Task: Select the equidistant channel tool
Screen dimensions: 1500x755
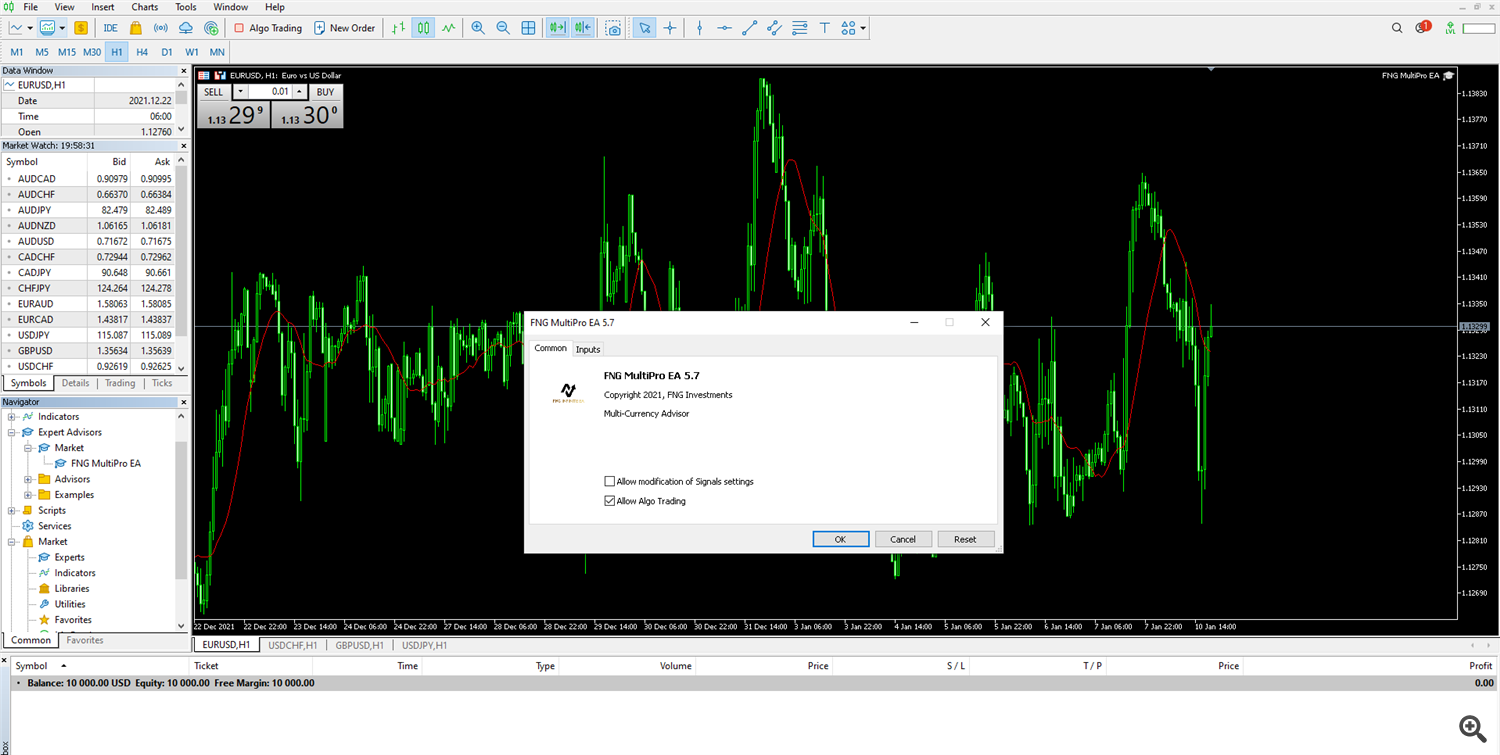Action: (774, 28)
